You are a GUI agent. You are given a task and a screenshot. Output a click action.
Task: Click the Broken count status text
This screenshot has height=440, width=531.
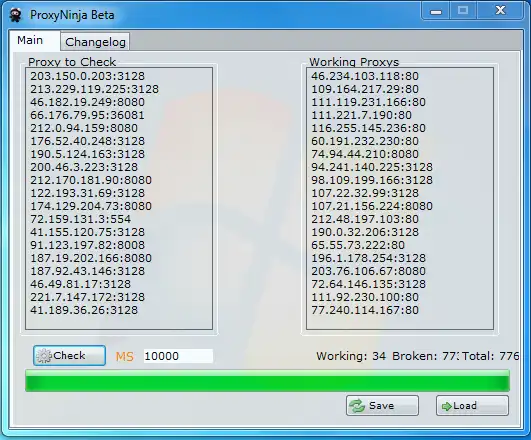point(425,356)
